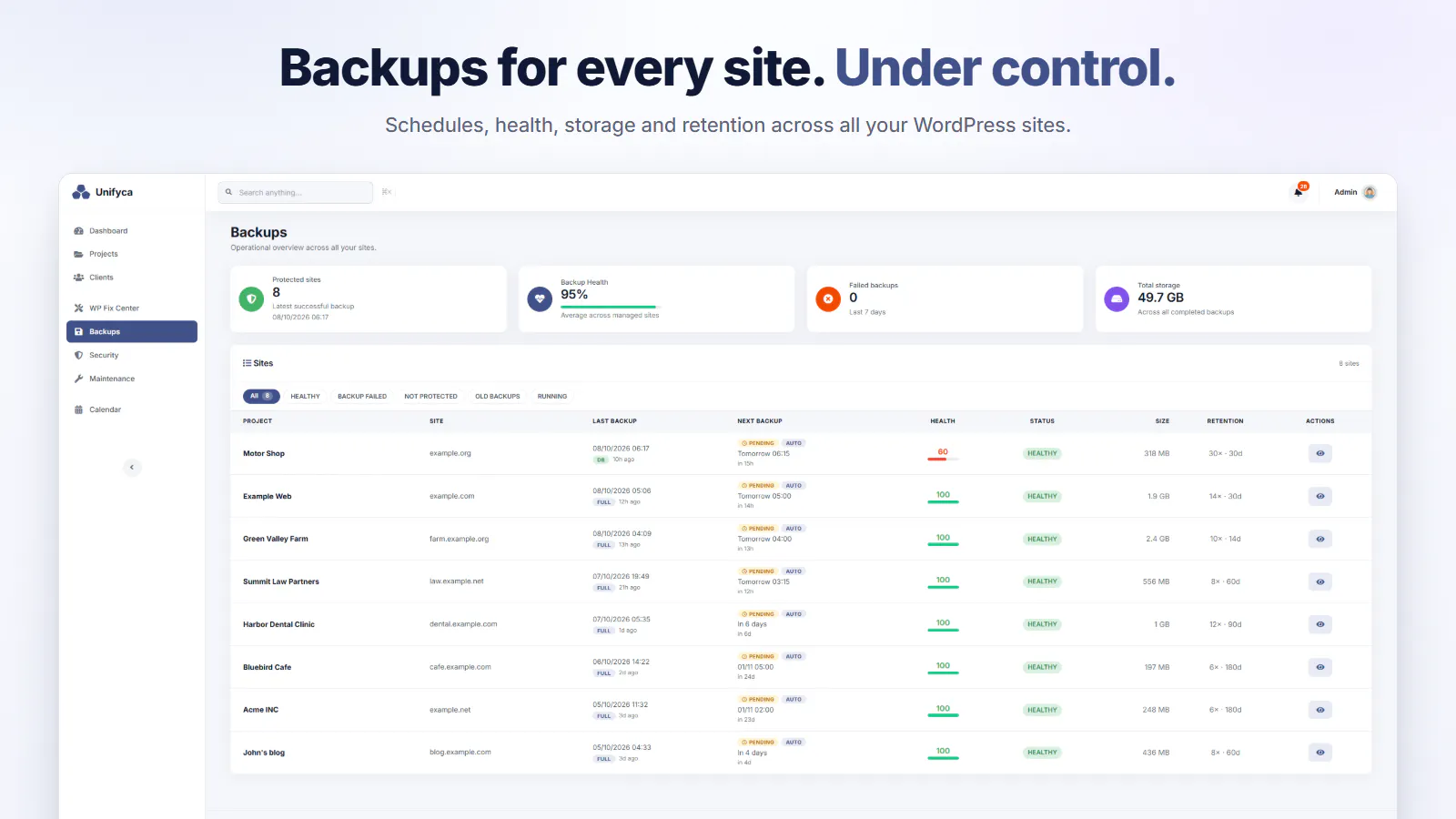Select the All sites filter
This screenshot has width=1456, height=819.
[260, 396]
